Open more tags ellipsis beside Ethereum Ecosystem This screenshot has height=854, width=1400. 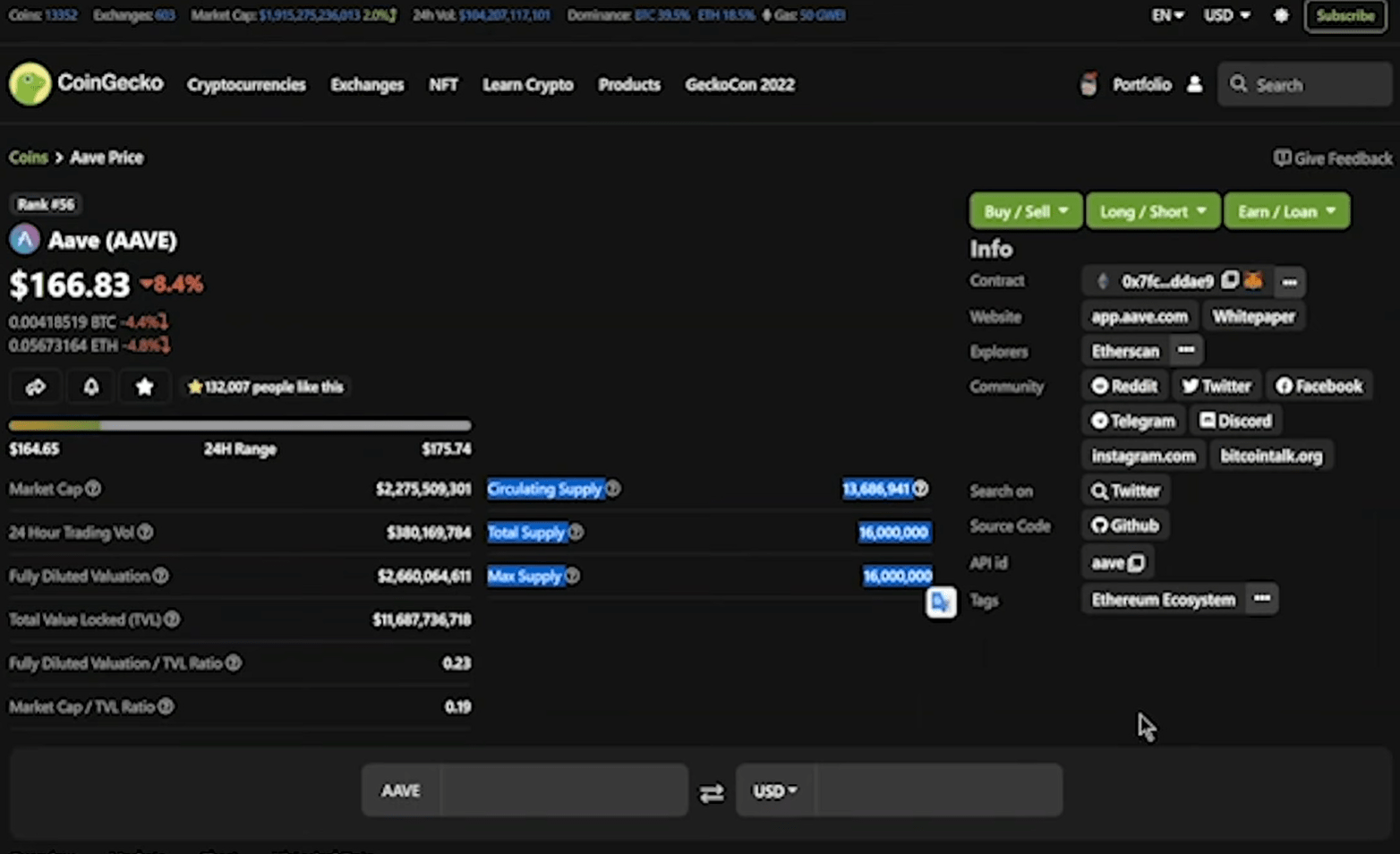coord(1261,599)
